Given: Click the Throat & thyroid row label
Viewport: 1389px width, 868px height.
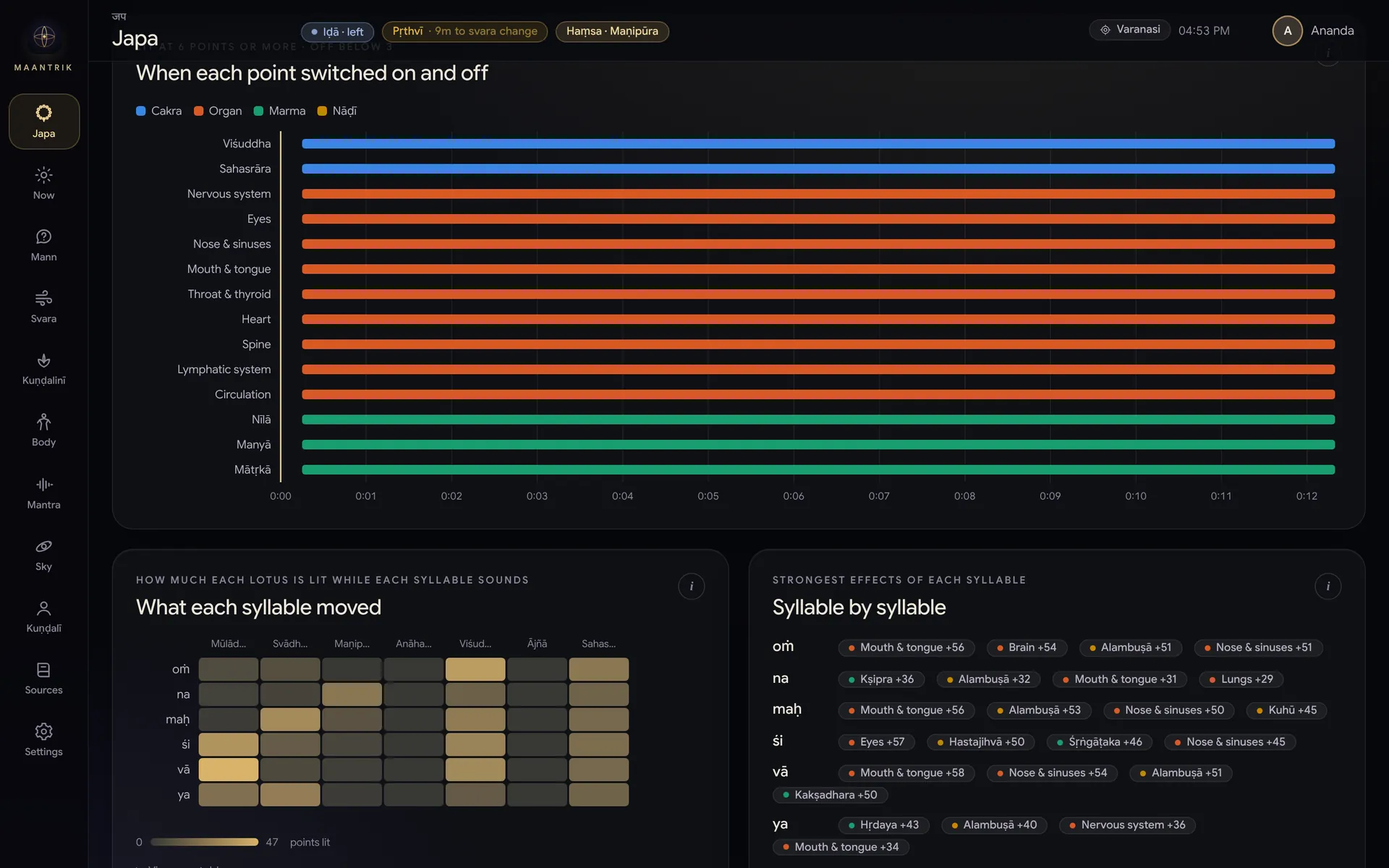Looking at the screenshot, I should [x=229, y=294].
